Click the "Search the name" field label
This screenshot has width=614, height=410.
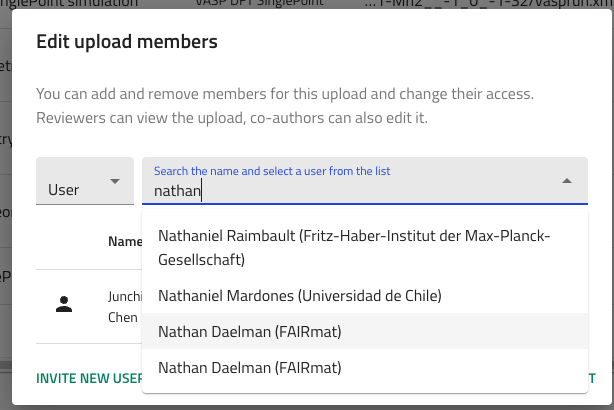[x=271, y=171]
